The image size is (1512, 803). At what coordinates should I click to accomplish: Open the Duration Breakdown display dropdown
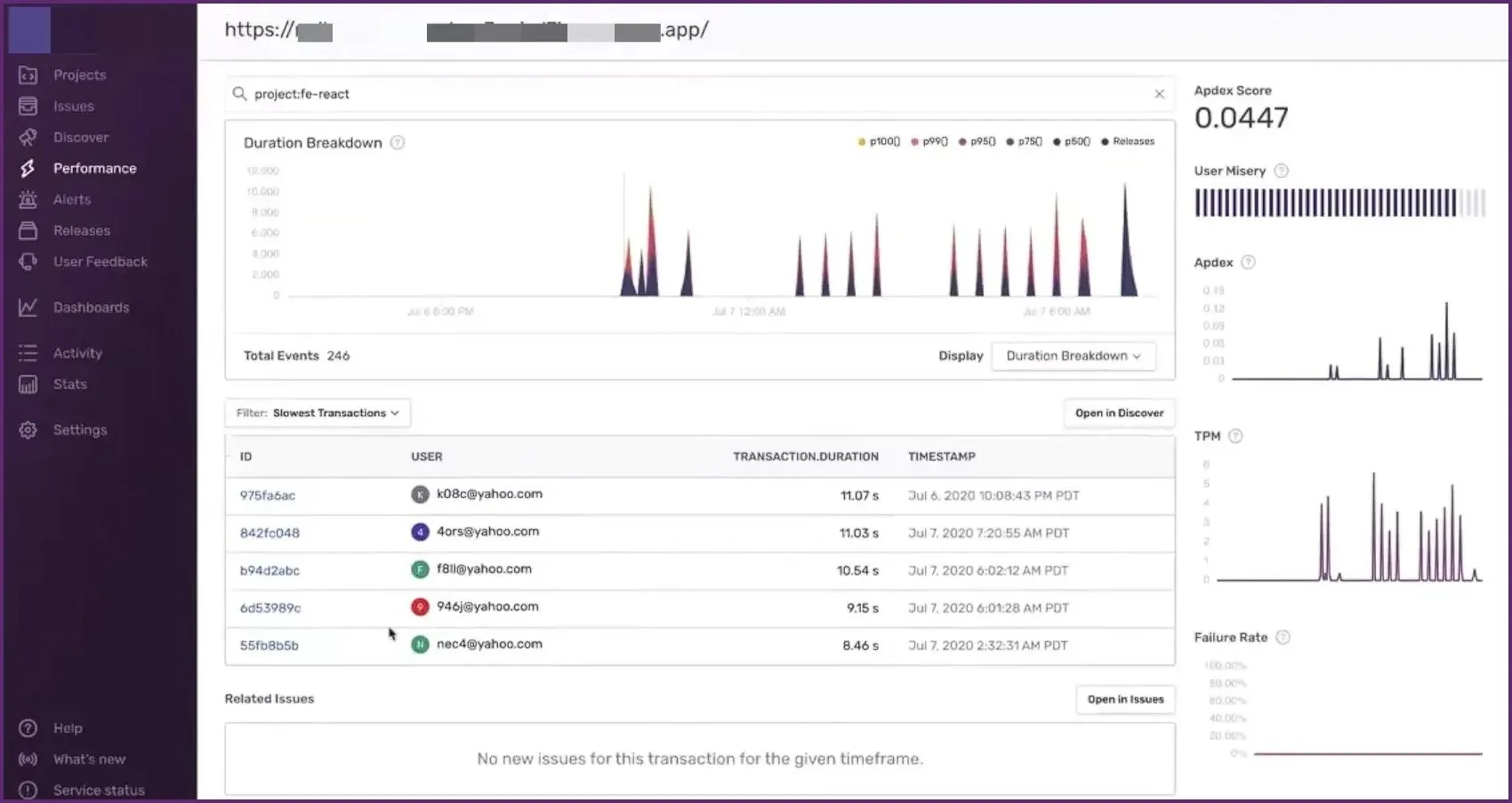tap(1074, 356)
